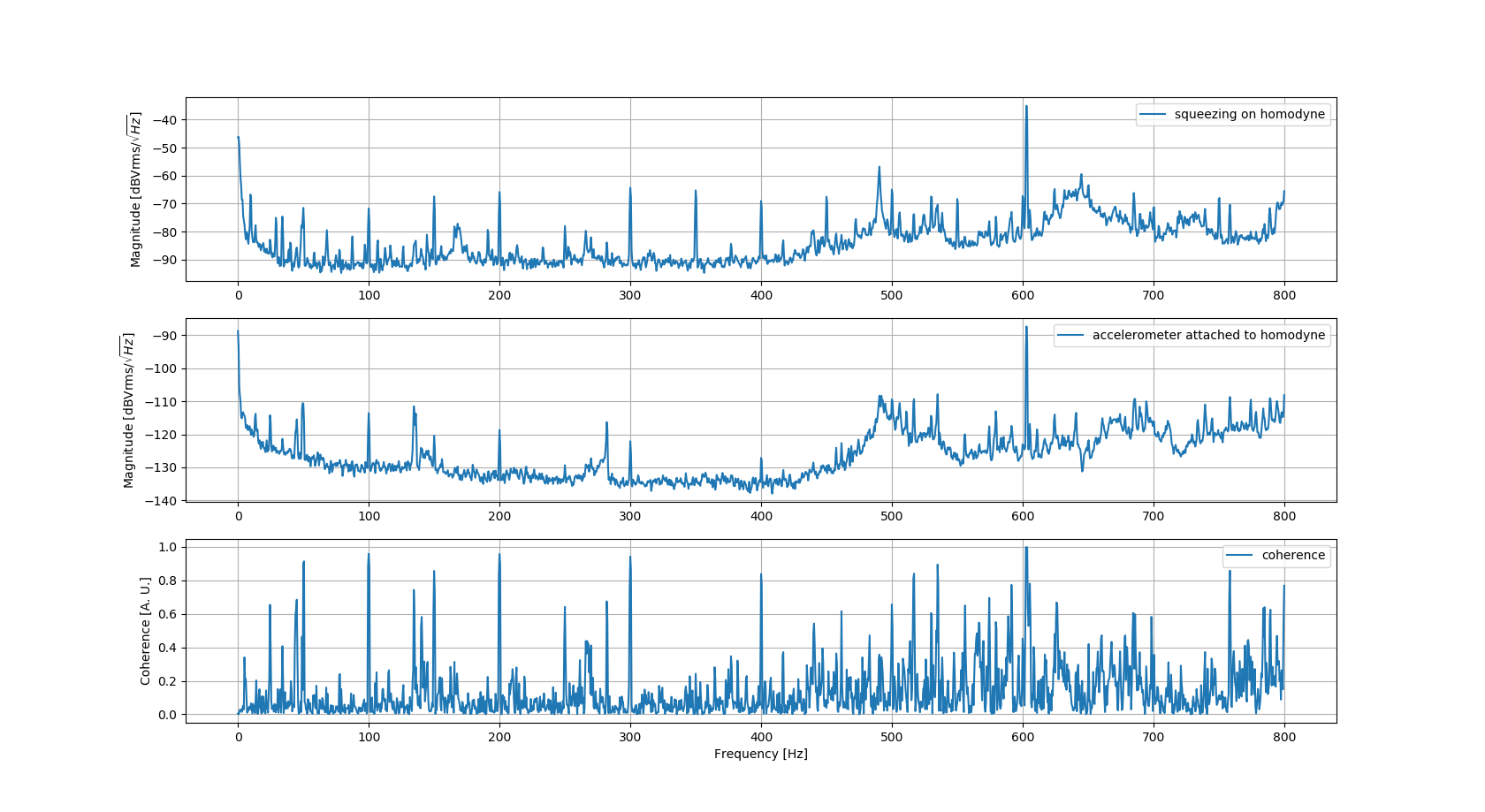Click the squeezing plot's Magnitude y-axis label
Screen dimensions: 1485x812
[135, 189]
